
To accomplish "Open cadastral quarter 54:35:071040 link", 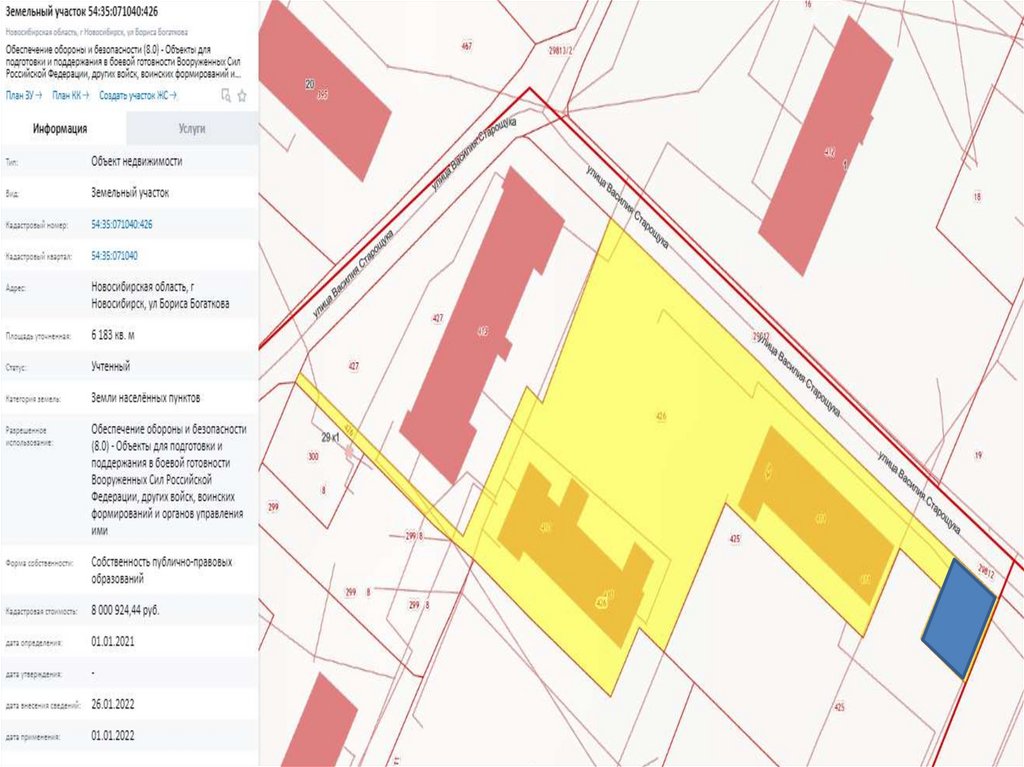I will tap(114, 256).
